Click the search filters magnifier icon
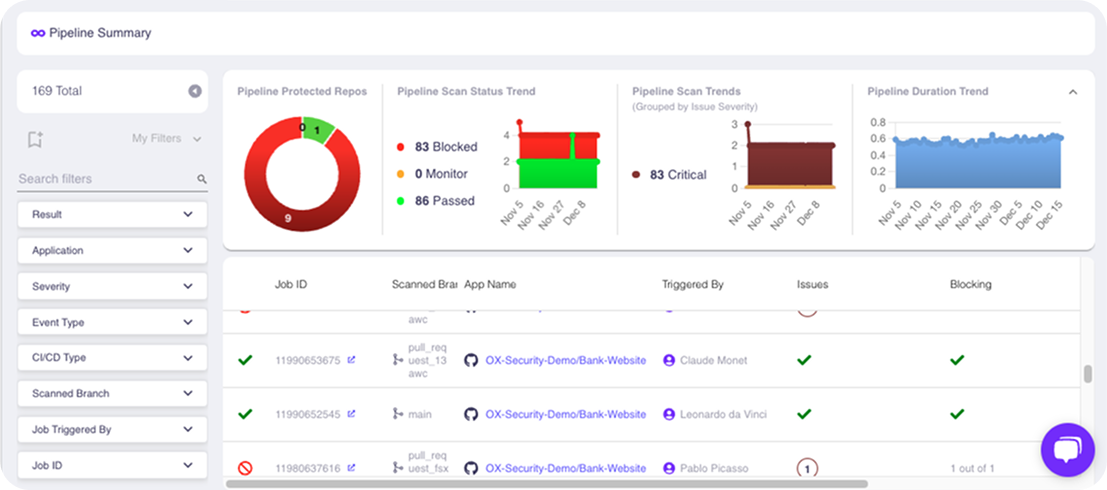This screenshot has width=1107, height=490. click(x=202, y=179)
